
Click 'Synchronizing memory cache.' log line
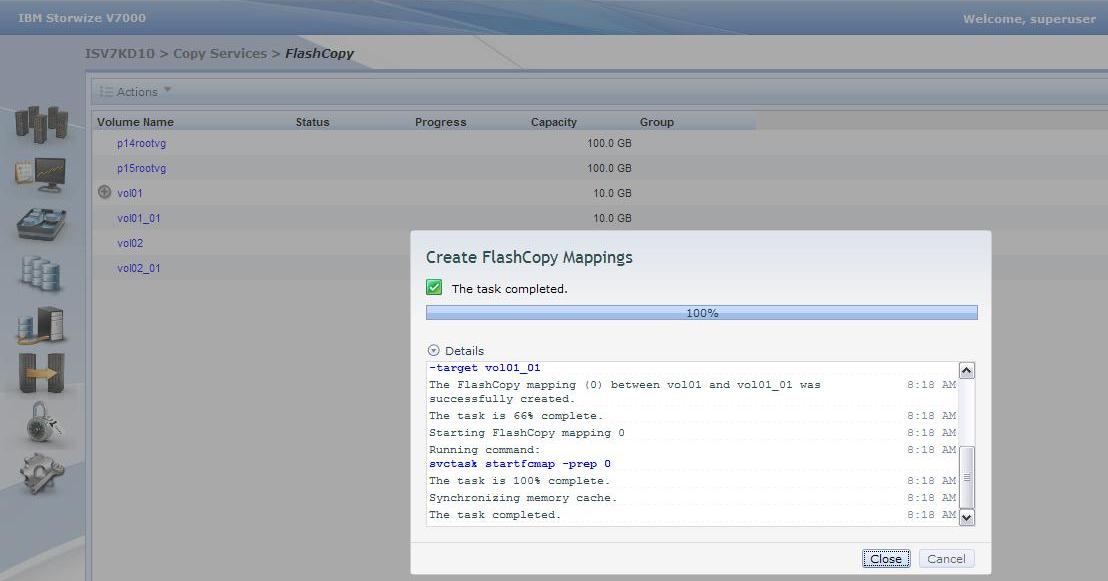coord(523,498)
